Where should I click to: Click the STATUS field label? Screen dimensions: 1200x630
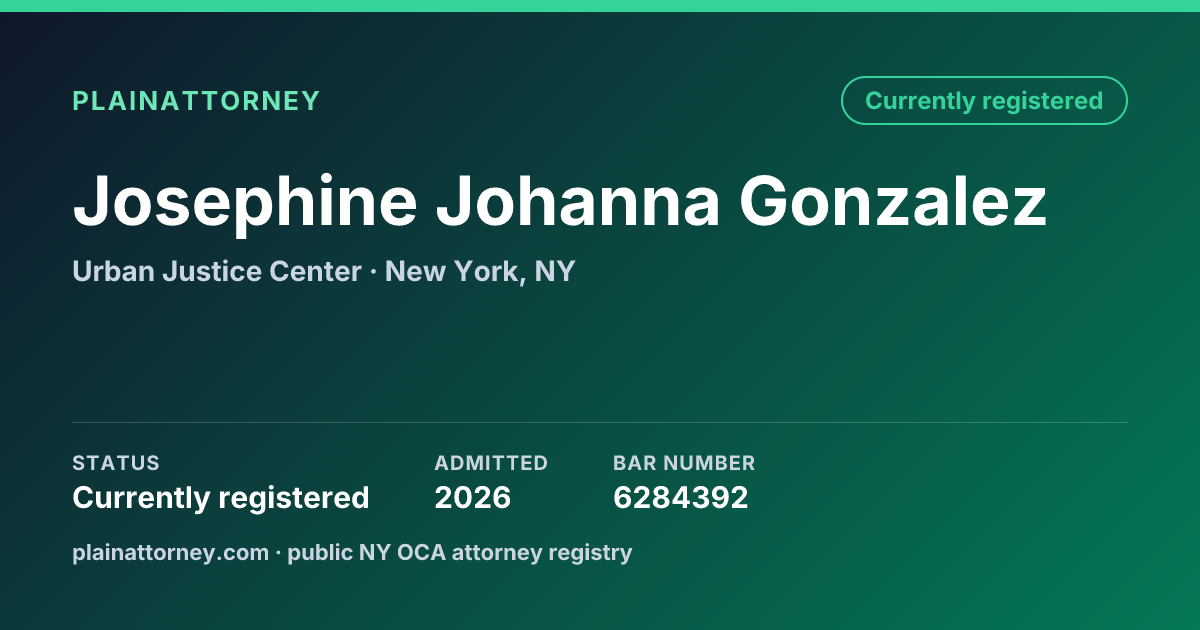(116, 463)
